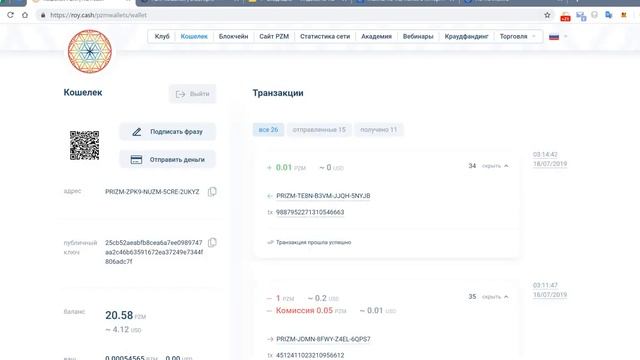640x360 pixels.
Task: Click the Комиссия 0.05 PZM line
Action: coord(311,311)
